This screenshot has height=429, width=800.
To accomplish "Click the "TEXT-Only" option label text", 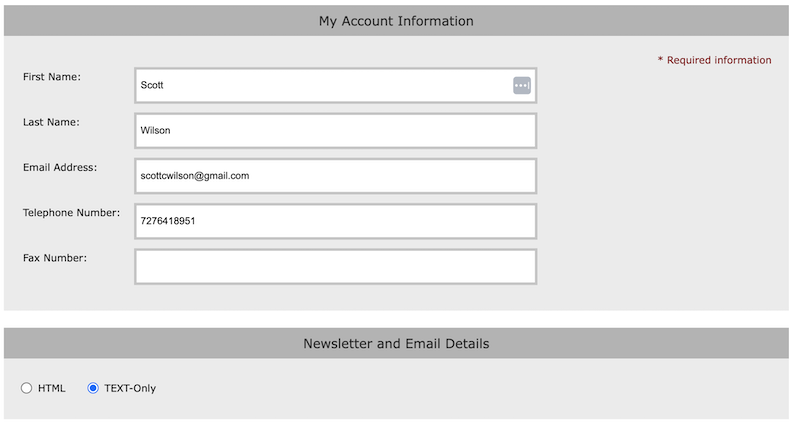I will 130,388.
